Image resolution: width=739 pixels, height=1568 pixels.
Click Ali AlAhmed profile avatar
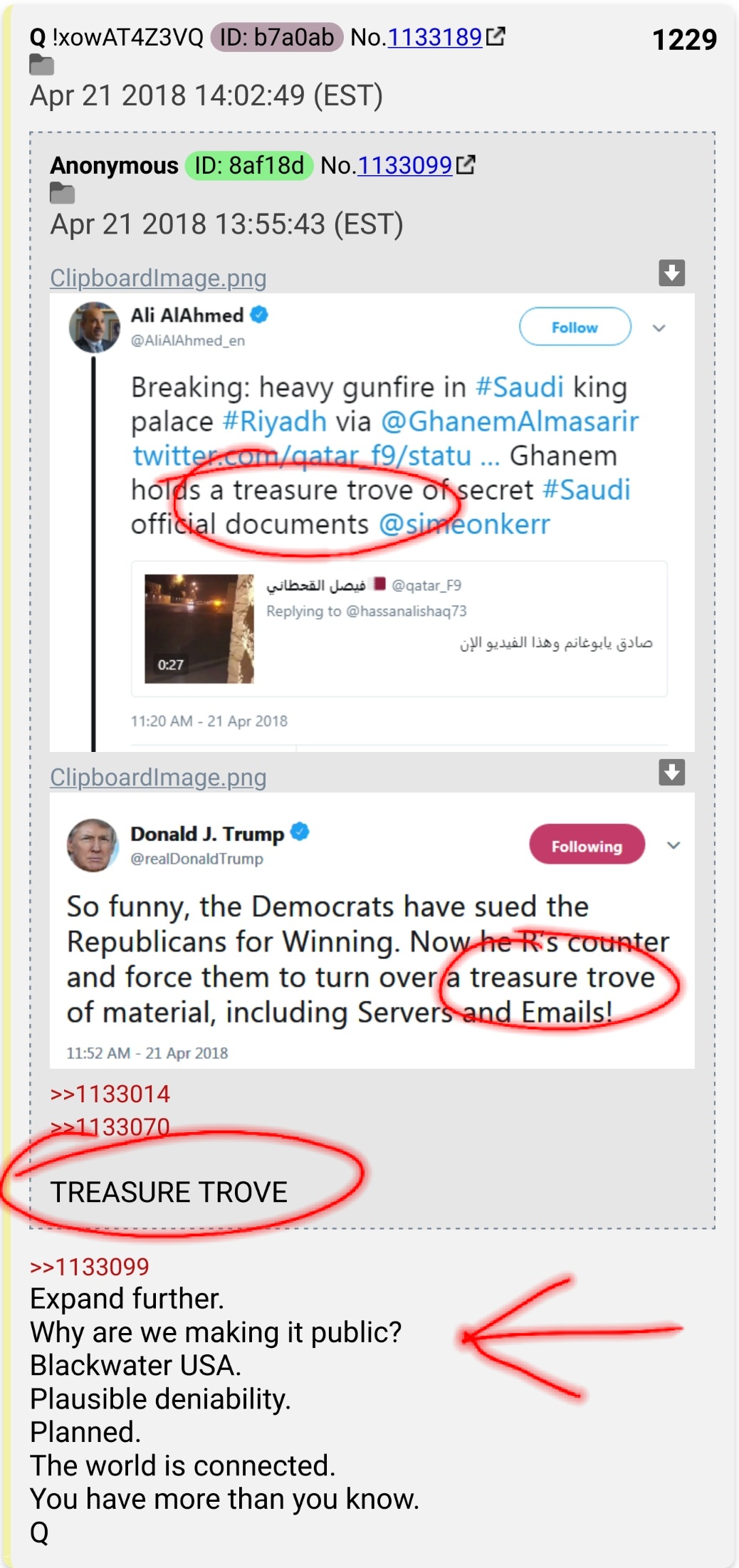(x=94, y=328)
